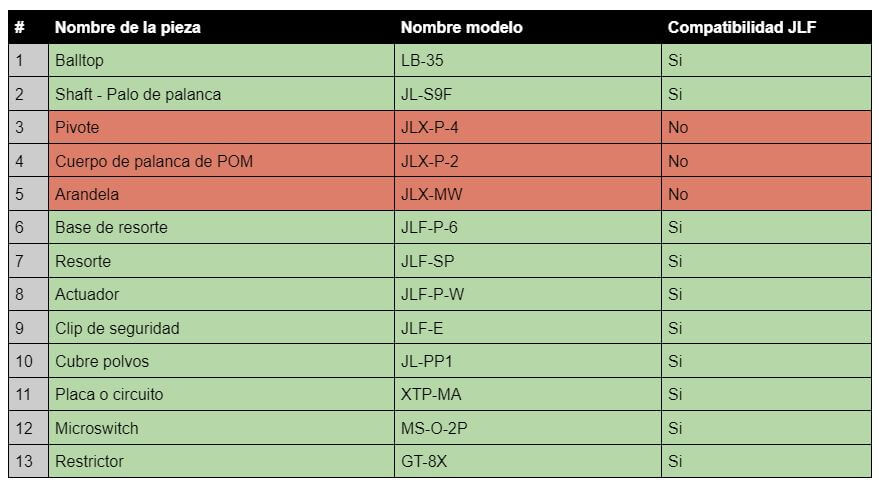Click the "Nombre modelo" column header
879x484 pixels.
[461, 28]
